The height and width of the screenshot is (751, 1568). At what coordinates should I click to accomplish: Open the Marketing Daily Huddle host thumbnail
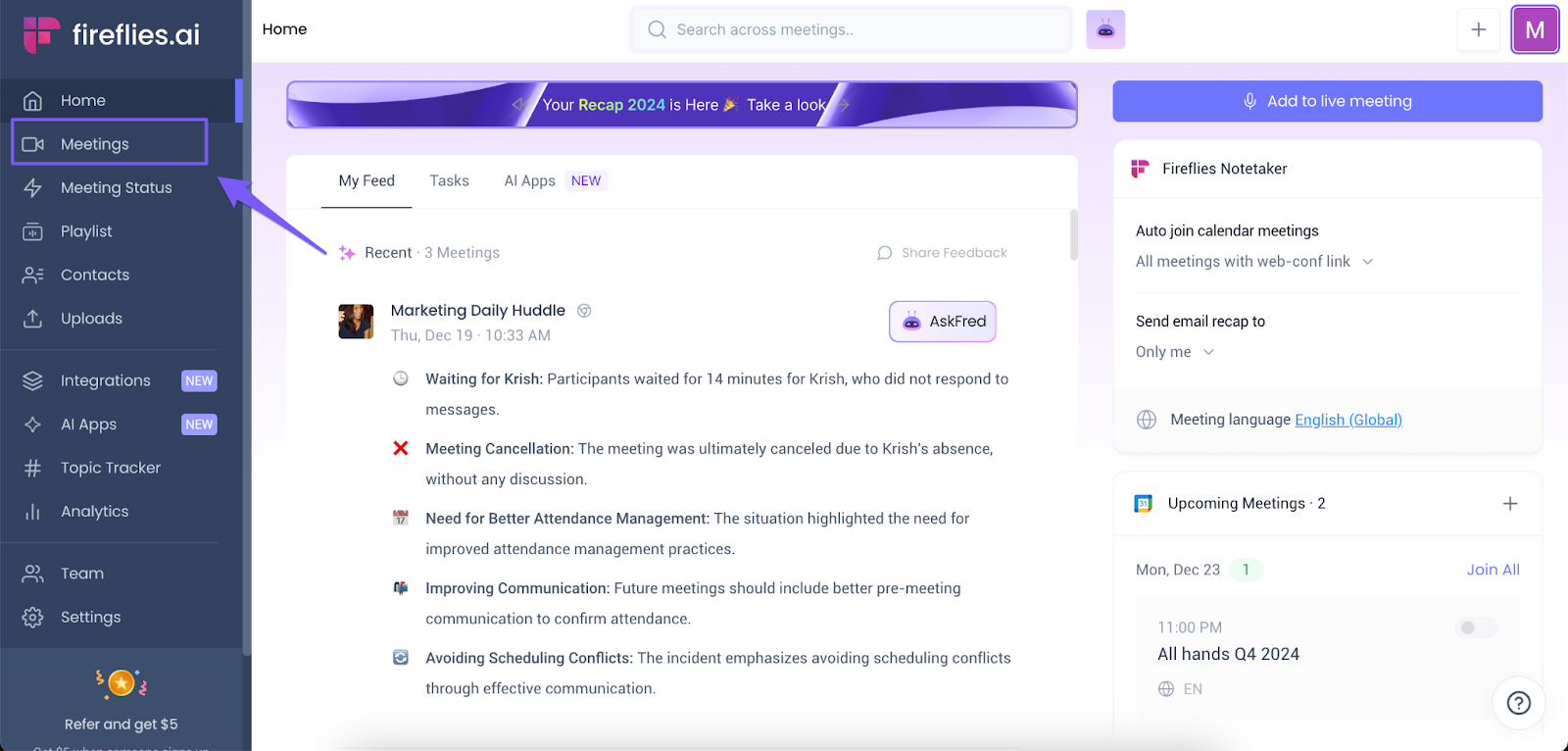click(x=356, y=322)
